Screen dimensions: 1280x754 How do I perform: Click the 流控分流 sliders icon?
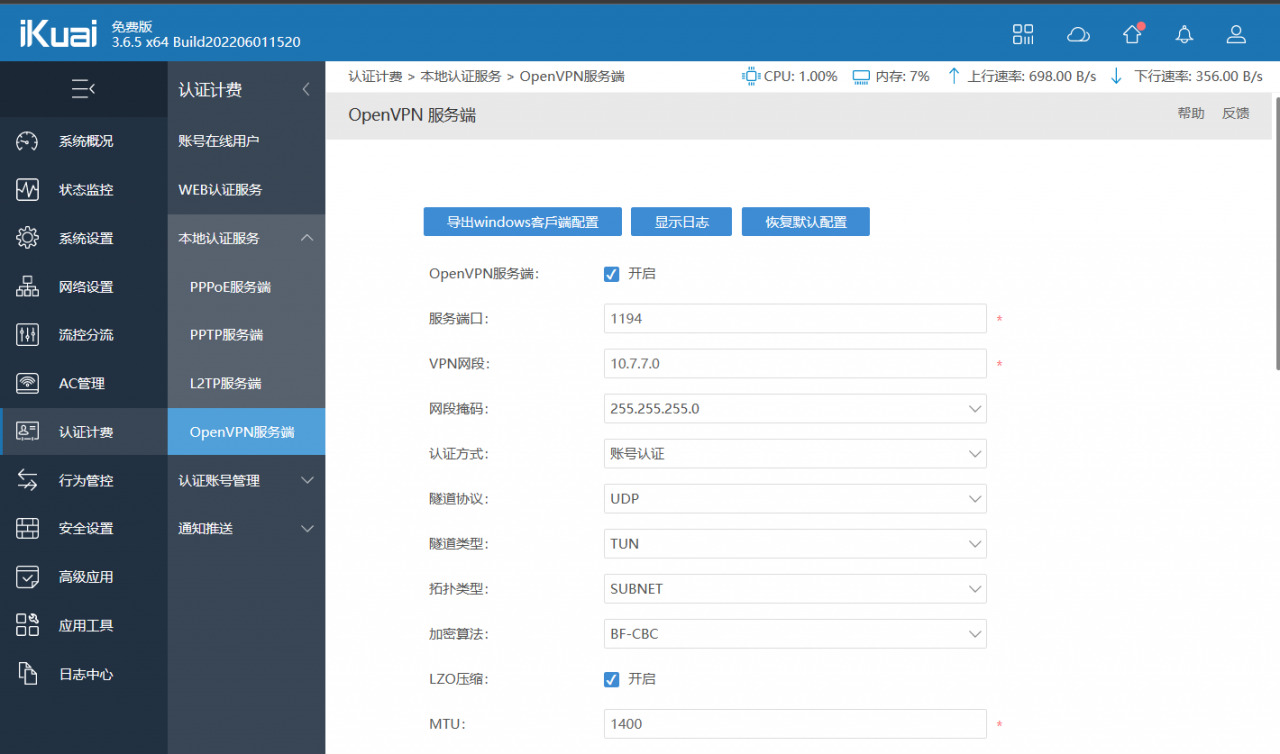[x=27, y=335]
